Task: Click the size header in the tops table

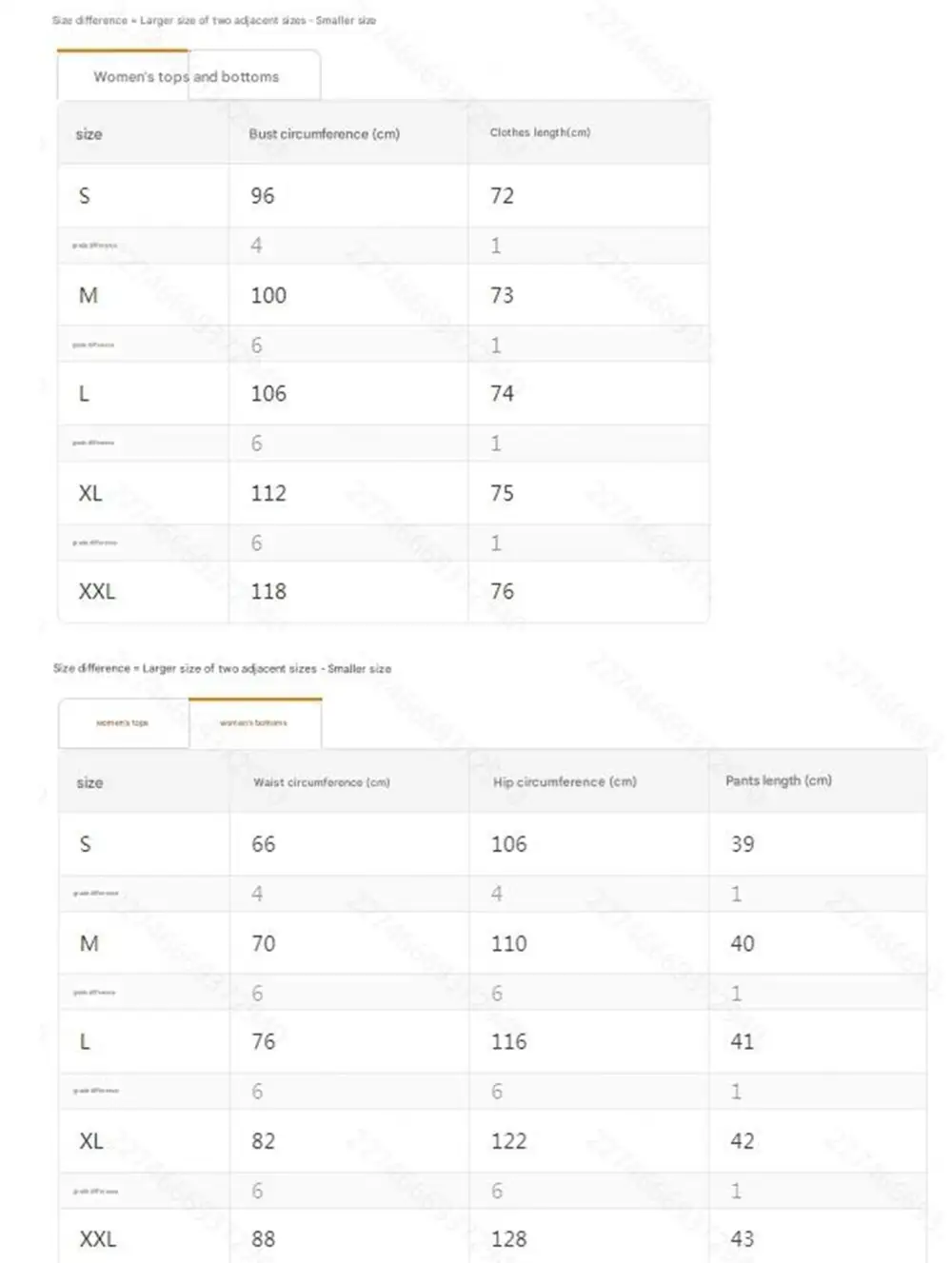Action: [89, 134]
